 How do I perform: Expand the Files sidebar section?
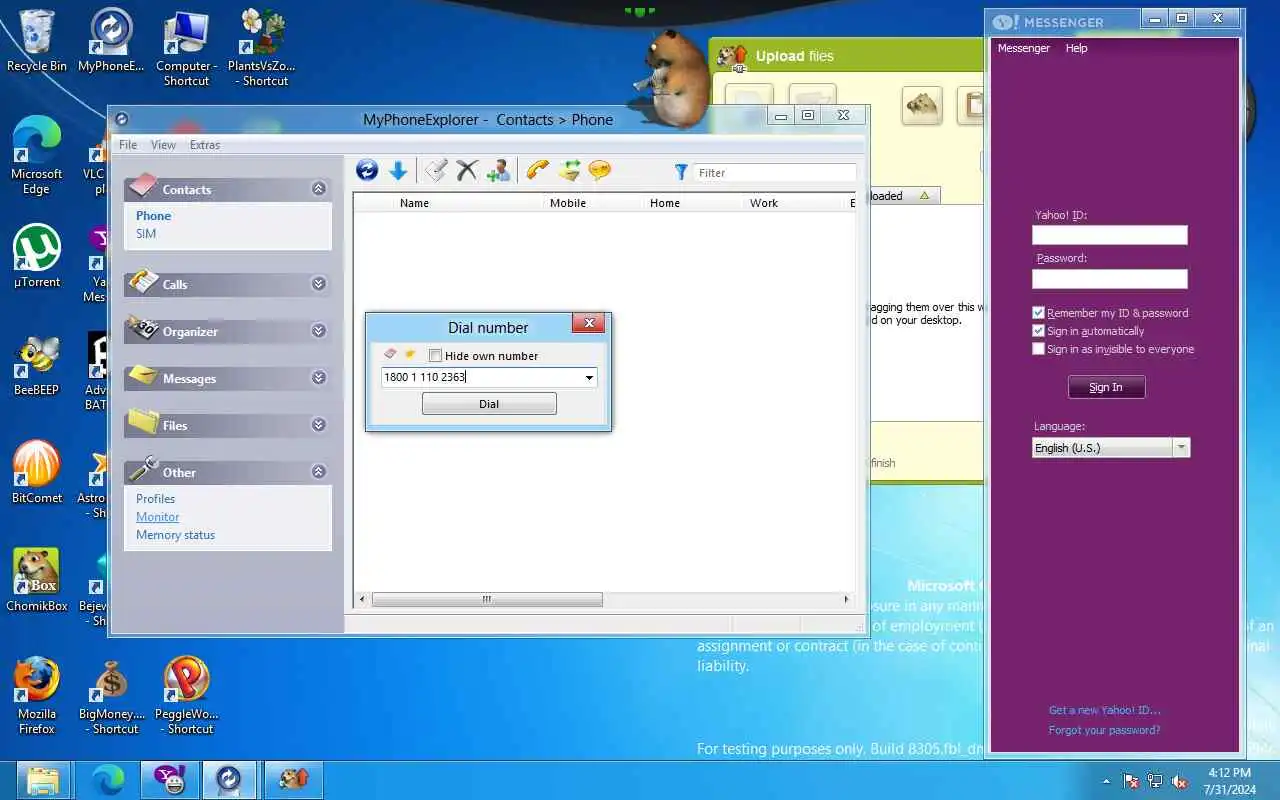[319, 424]
